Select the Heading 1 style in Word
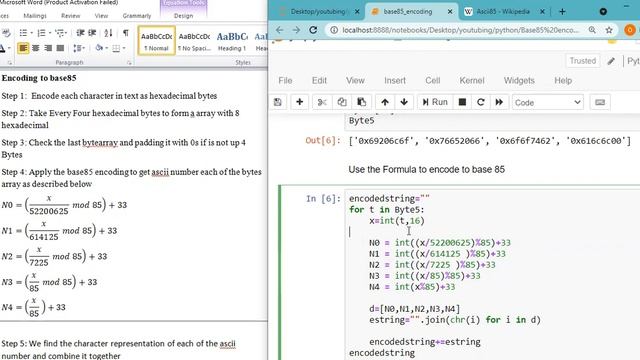Viewport: 640px width, 360px height. tap(232, 40)
